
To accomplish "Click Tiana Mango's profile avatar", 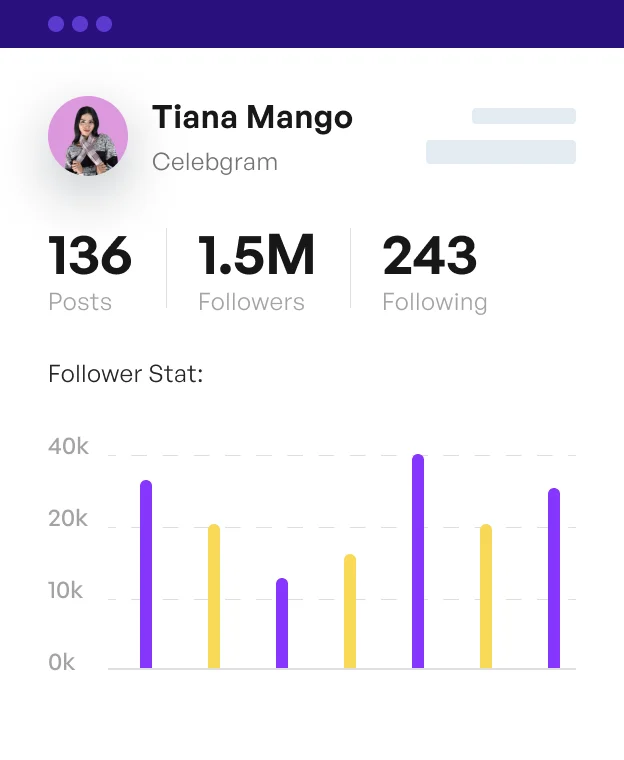I will click(88, 136).
